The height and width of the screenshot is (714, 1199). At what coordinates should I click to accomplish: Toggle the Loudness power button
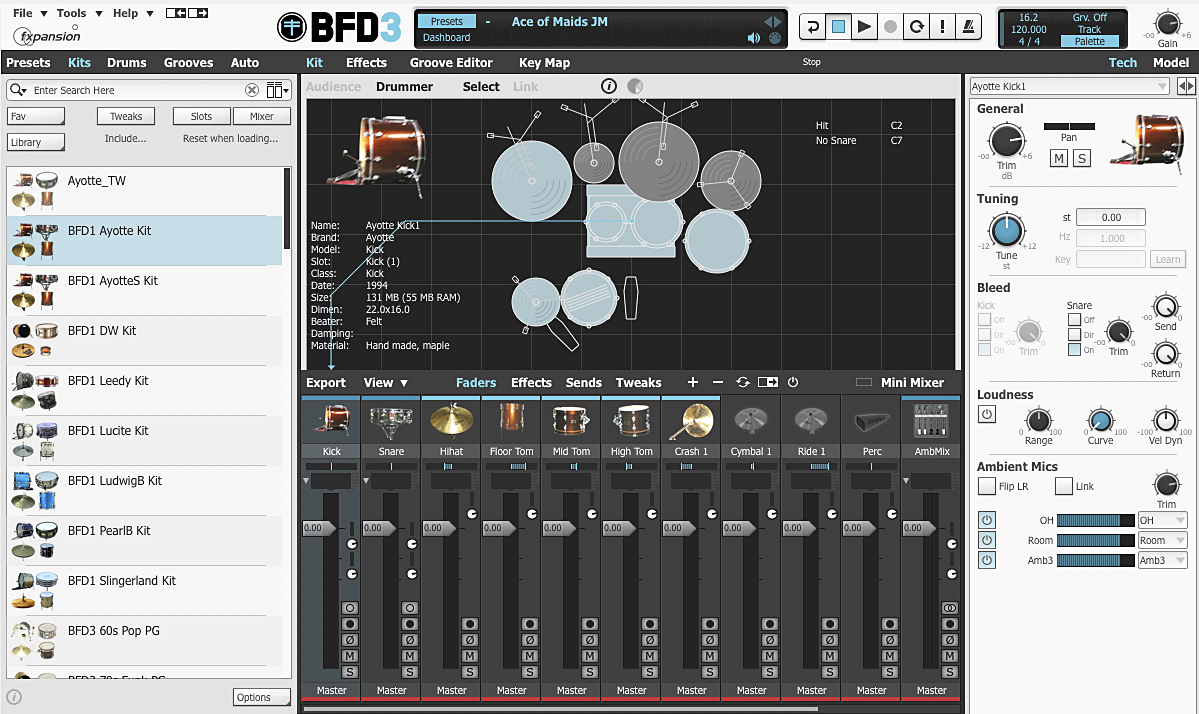pos(987,414)
